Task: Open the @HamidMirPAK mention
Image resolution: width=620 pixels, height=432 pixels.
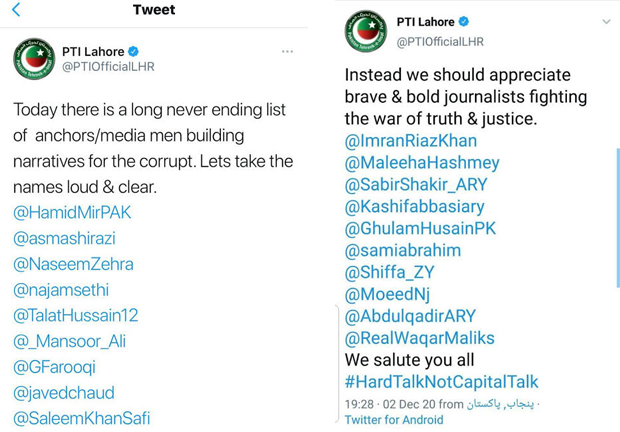Action: (72, 213)
